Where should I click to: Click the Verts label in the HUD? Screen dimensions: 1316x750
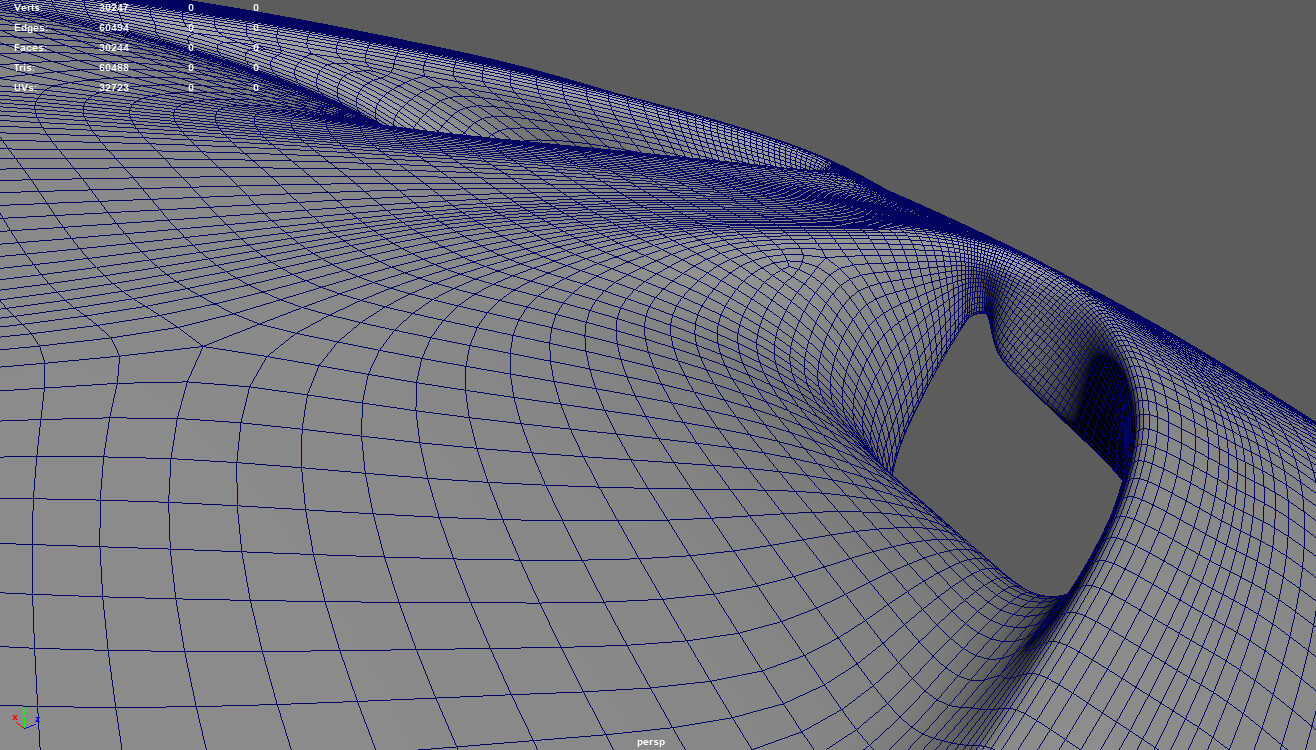30,8
